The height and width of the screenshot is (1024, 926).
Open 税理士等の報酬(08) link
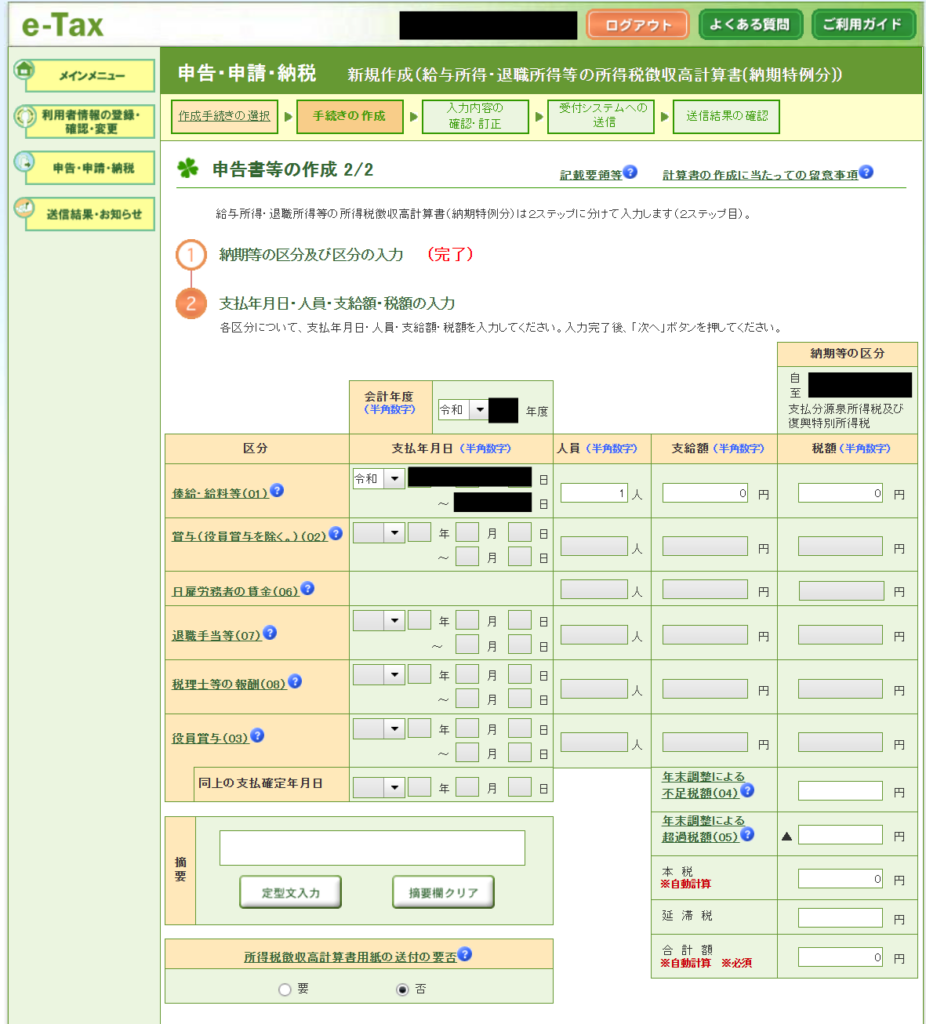click(x=229, y=684)
